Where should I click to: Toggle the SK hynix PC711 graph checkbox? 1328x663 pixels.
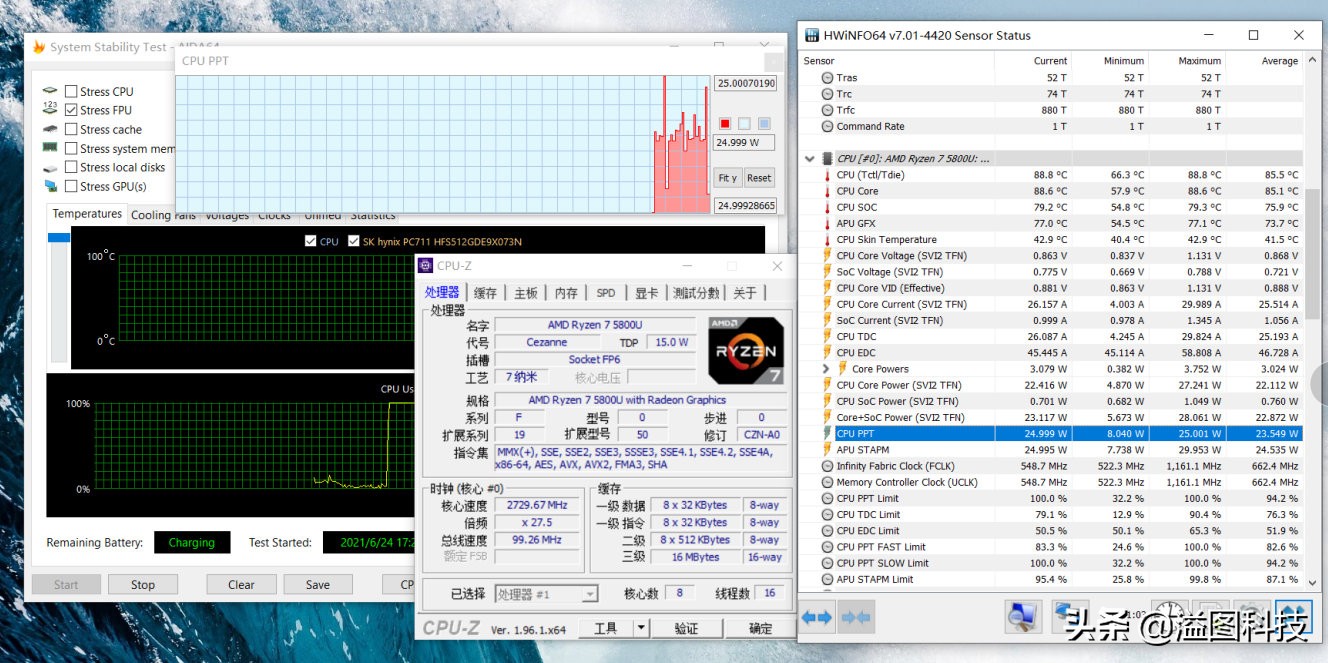(x=354, y=241)
